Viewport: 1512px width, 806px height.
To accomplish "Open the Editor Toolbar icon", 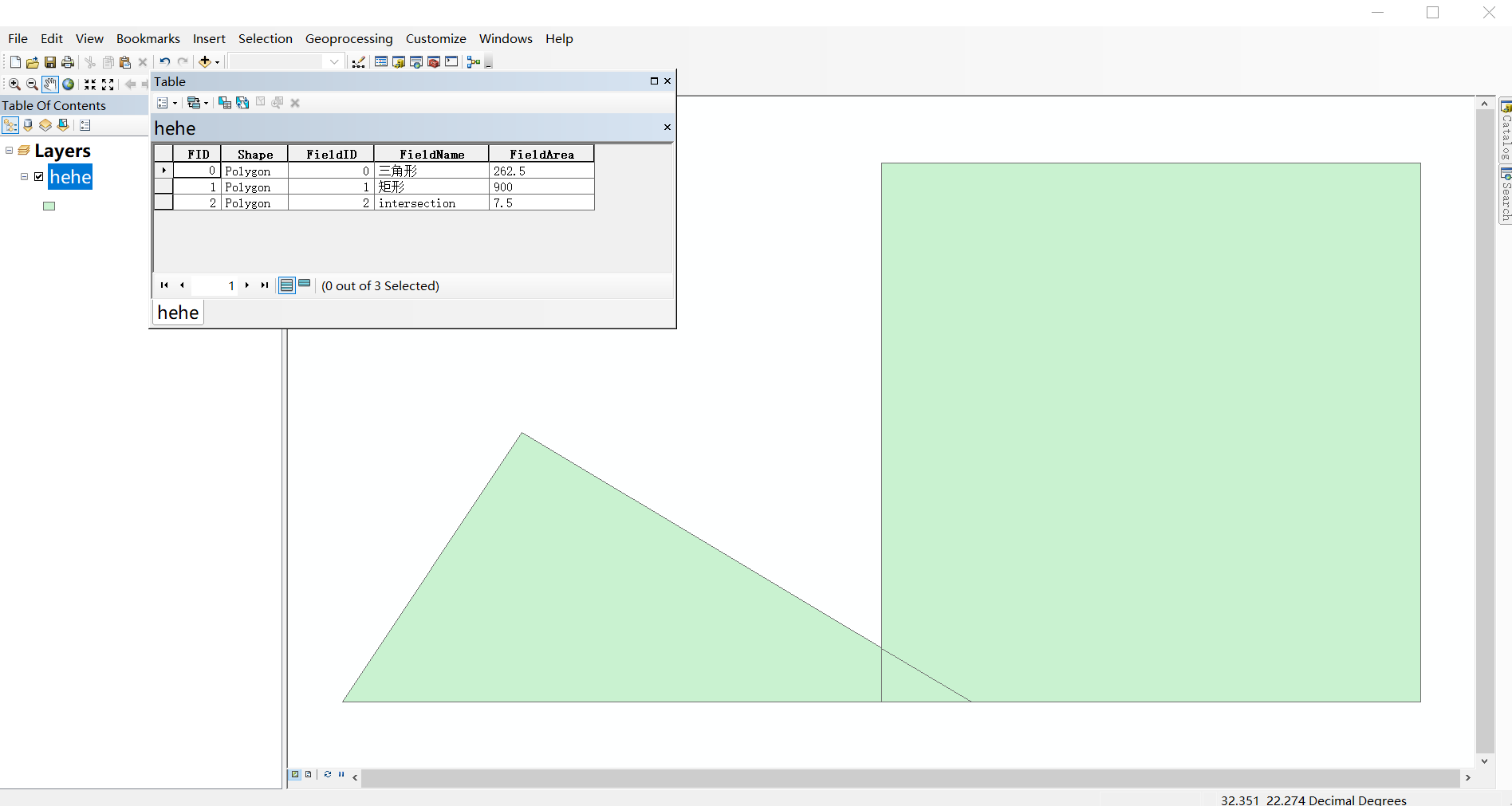I will pos(359,61).
